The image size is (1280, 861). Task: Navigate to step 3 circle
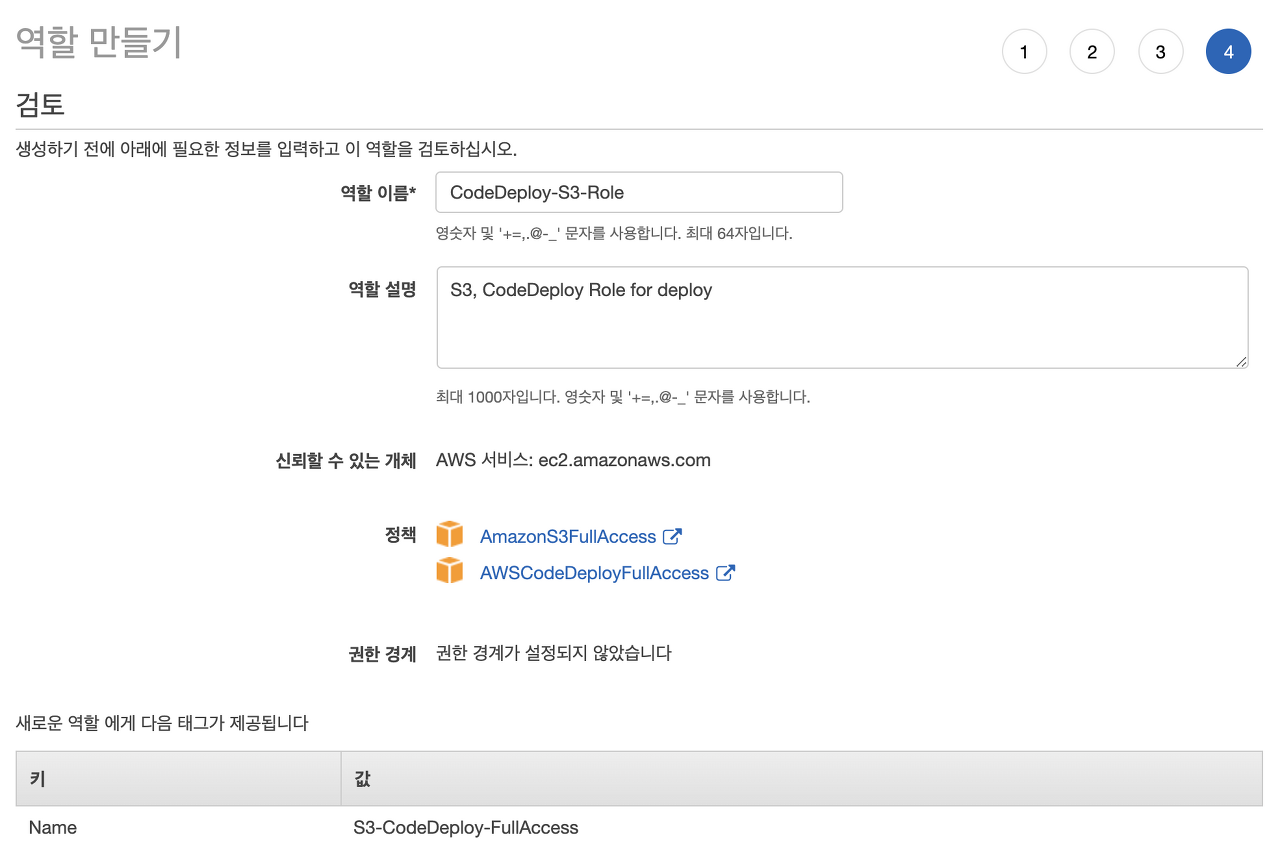click(x=1160, y=51)
